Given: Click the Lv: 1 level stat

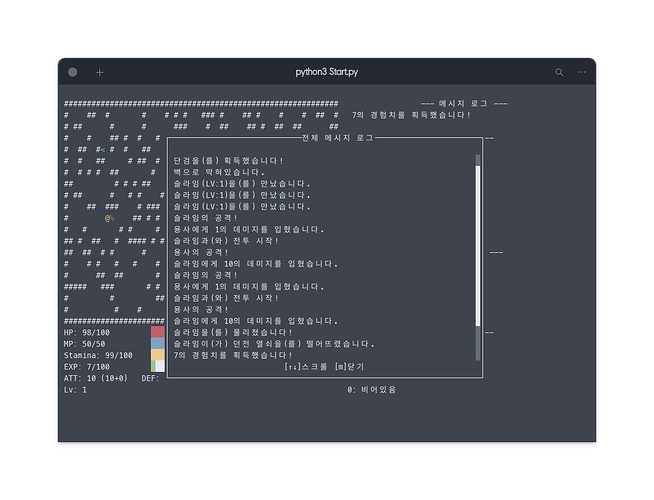Looking at the screenshot, I should pyautogui.click(x=76, y=389).
